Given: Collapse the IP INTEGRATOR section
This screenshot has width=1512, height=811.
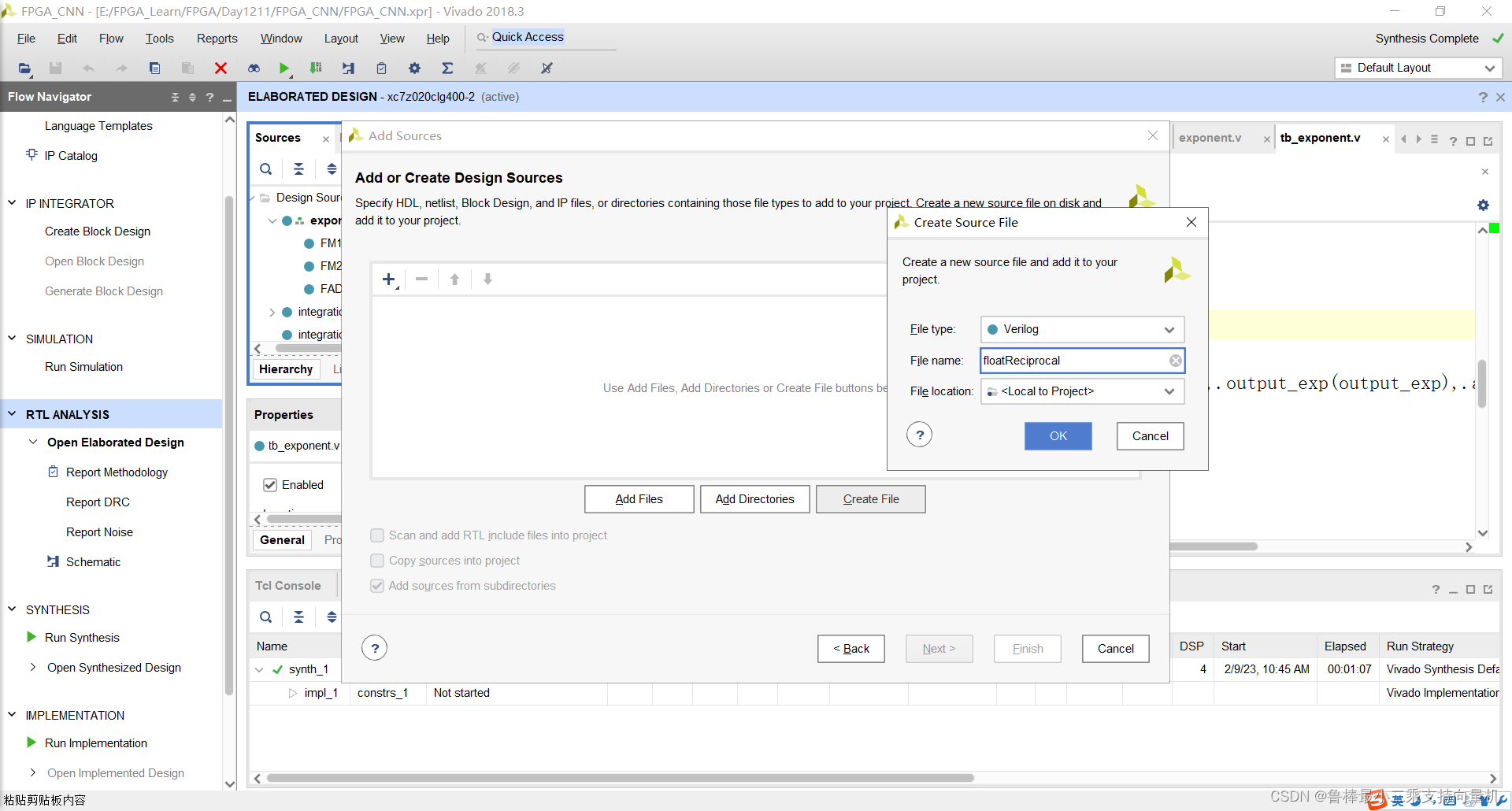Looking at the screenshot, I should 12,203.
